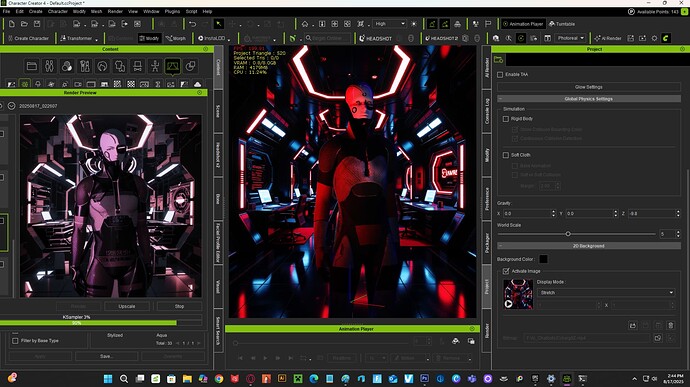
Task: Click the background image thumbnail
Action: coord(518,294)
